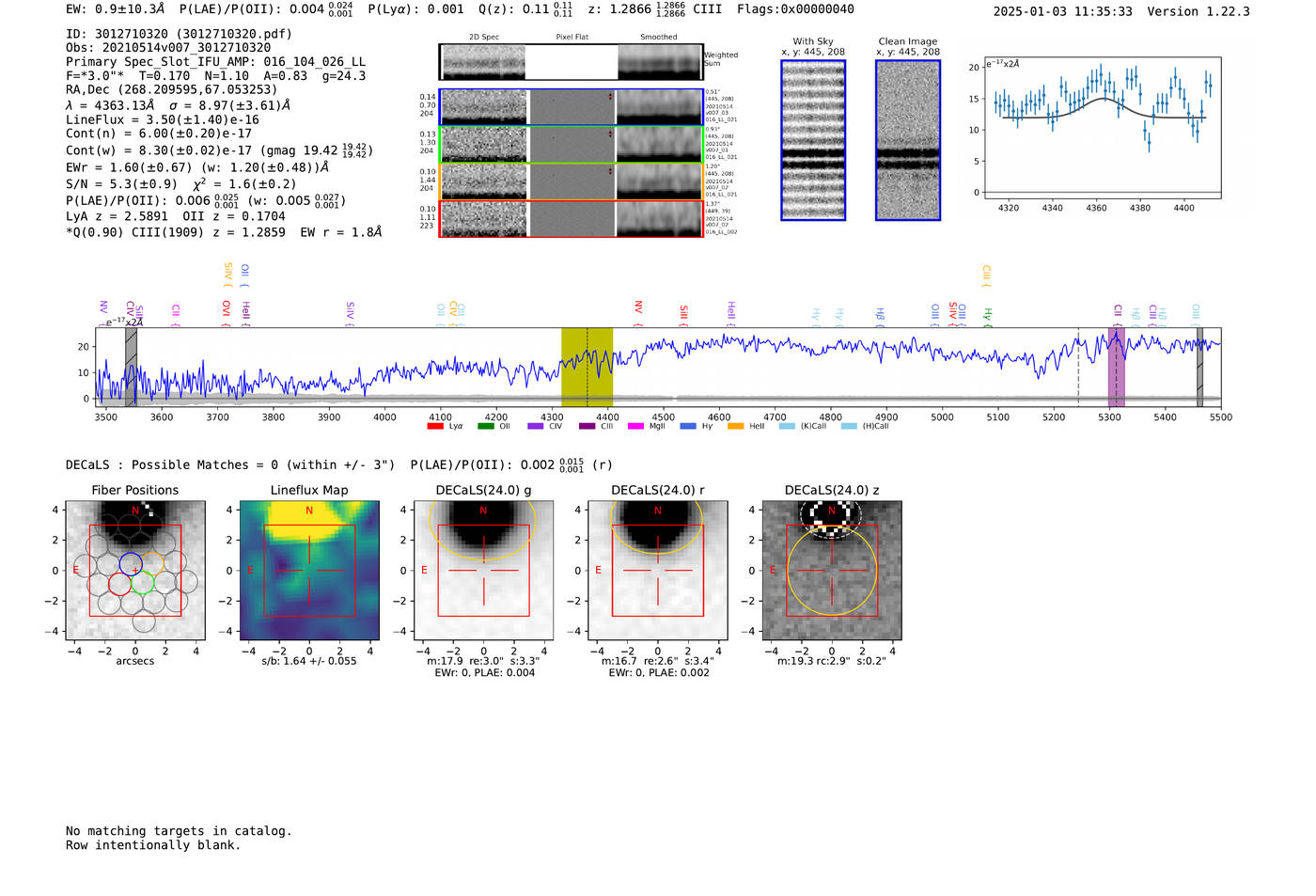Open the Fiber Positions panel
Image resolution: width=1316 pixels, height=896 pixels.
click(x=135, y=571)
